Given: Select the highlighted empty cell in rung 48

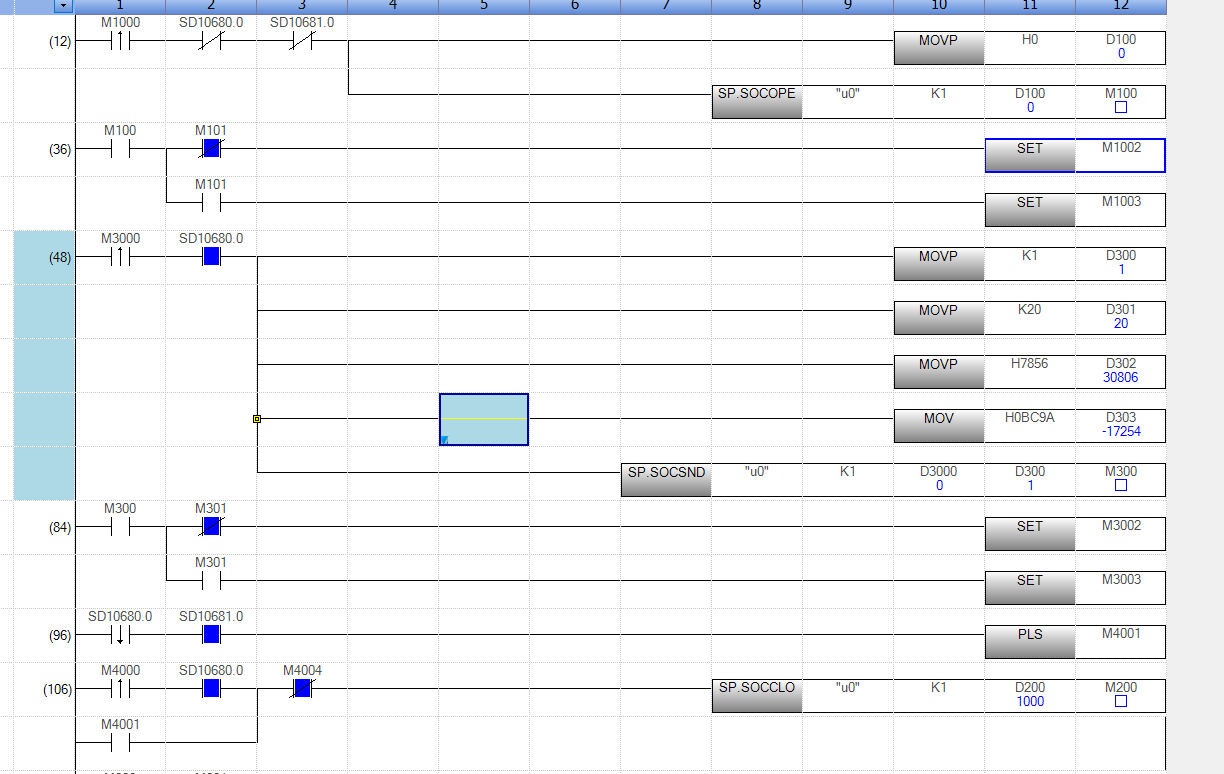Looking at the screenshot, I should tap(484, 419).
